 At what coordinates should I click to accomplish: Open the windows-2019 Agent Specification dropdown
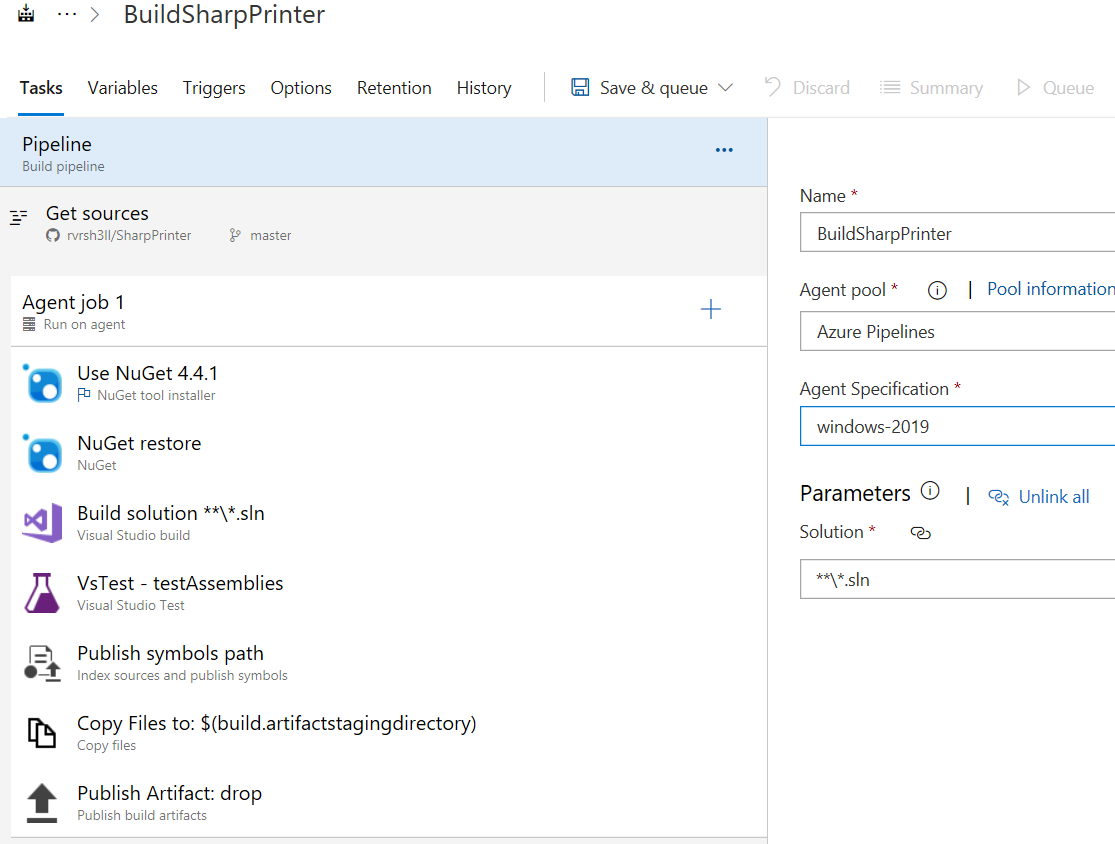pos(957,426)
